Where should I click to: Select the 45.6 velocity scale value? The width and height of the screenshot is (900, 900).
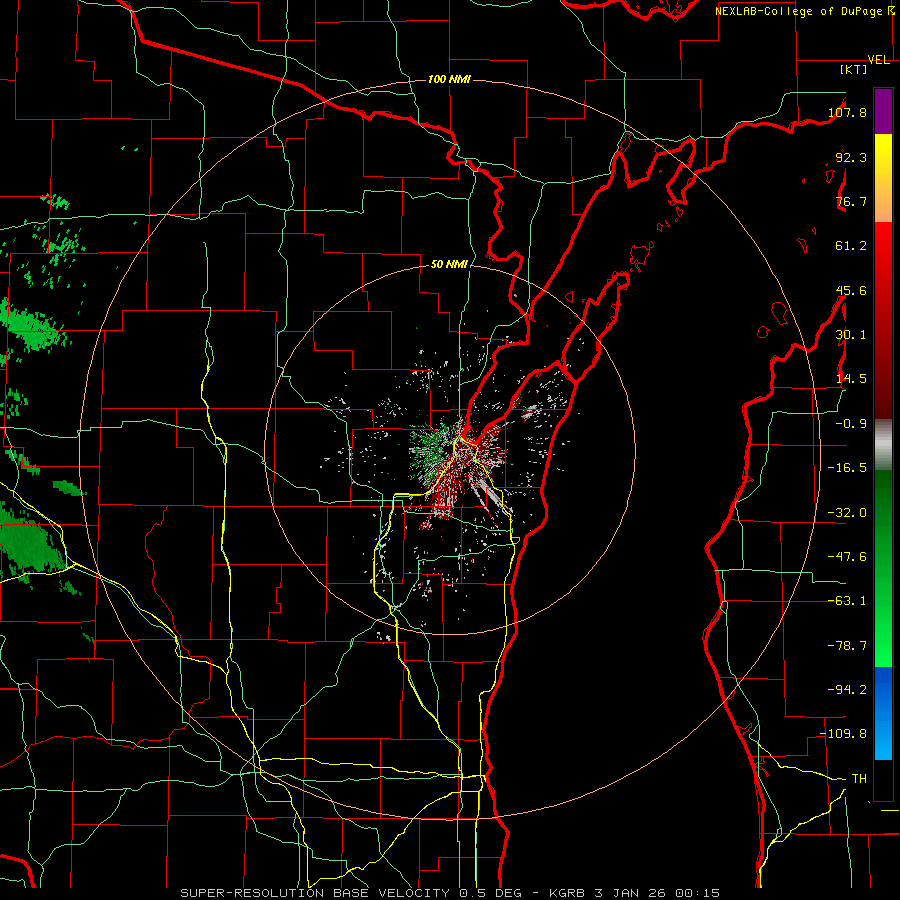point(851,290)
